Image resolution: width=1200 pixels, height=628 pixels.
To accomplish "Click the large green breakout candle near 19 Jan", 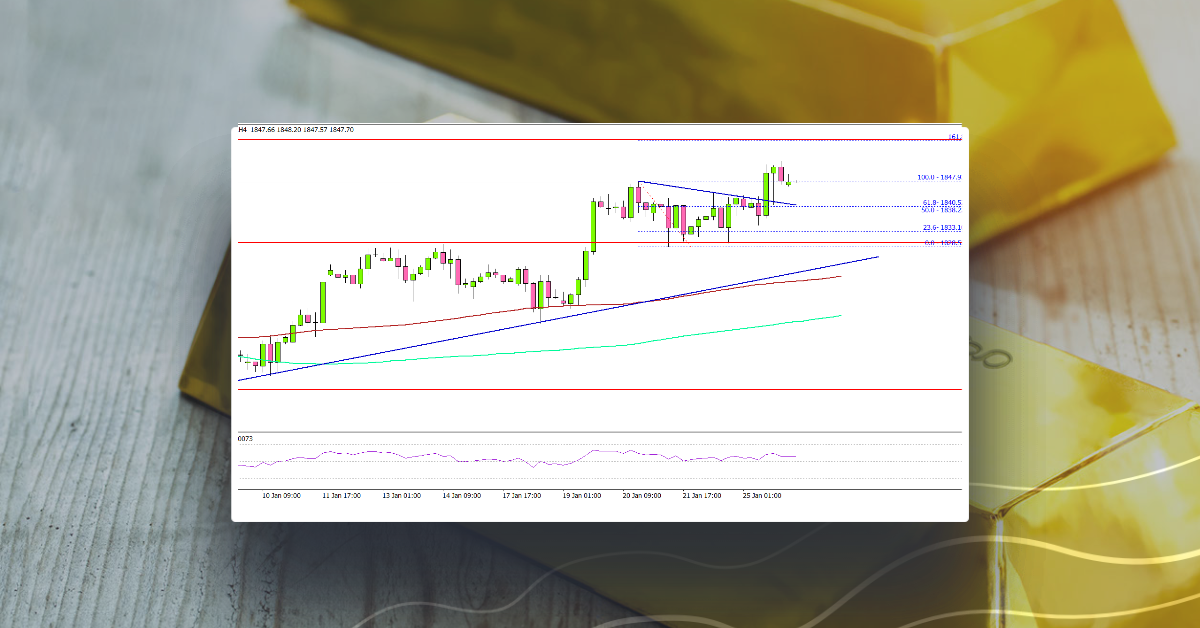I will click(x=591, y=225).
